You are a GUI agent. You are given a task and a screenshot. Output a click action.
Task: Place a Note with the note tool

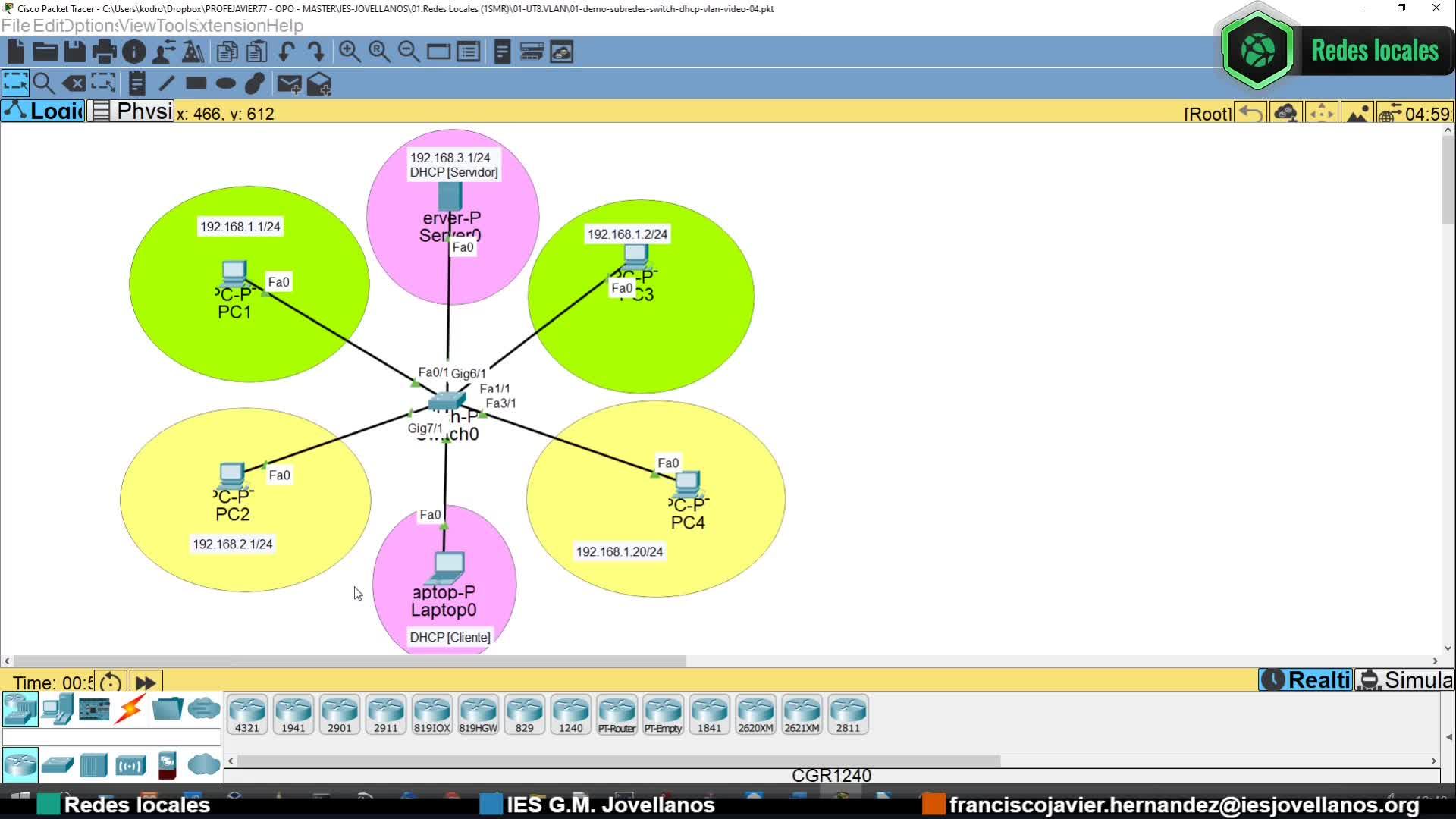coord(137,83)
